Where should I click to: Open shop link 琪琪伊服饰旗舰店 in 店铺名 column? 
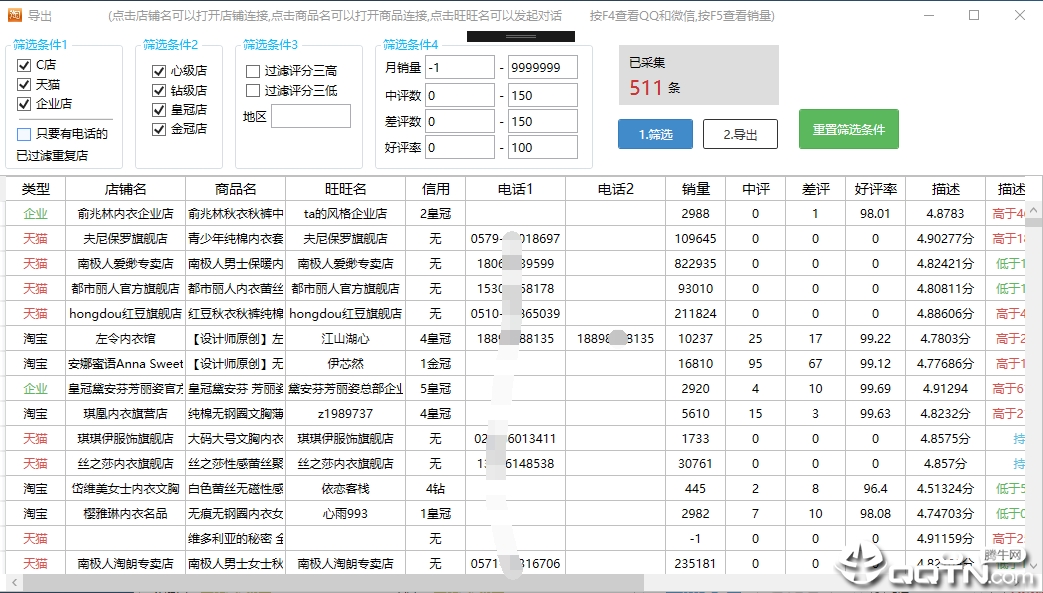(x=126, y=439)
